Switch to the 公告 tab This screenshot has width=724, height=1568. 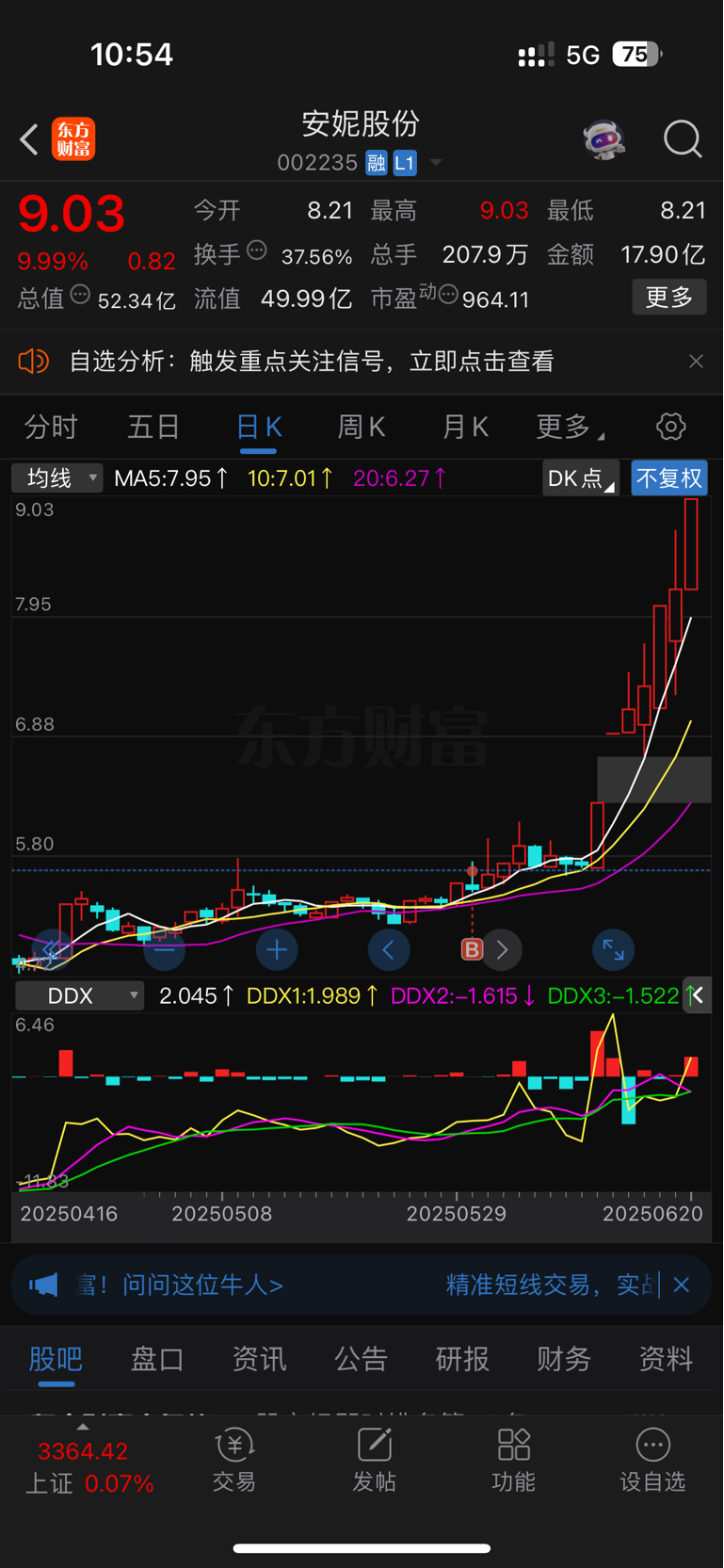tap(361, 1359)
